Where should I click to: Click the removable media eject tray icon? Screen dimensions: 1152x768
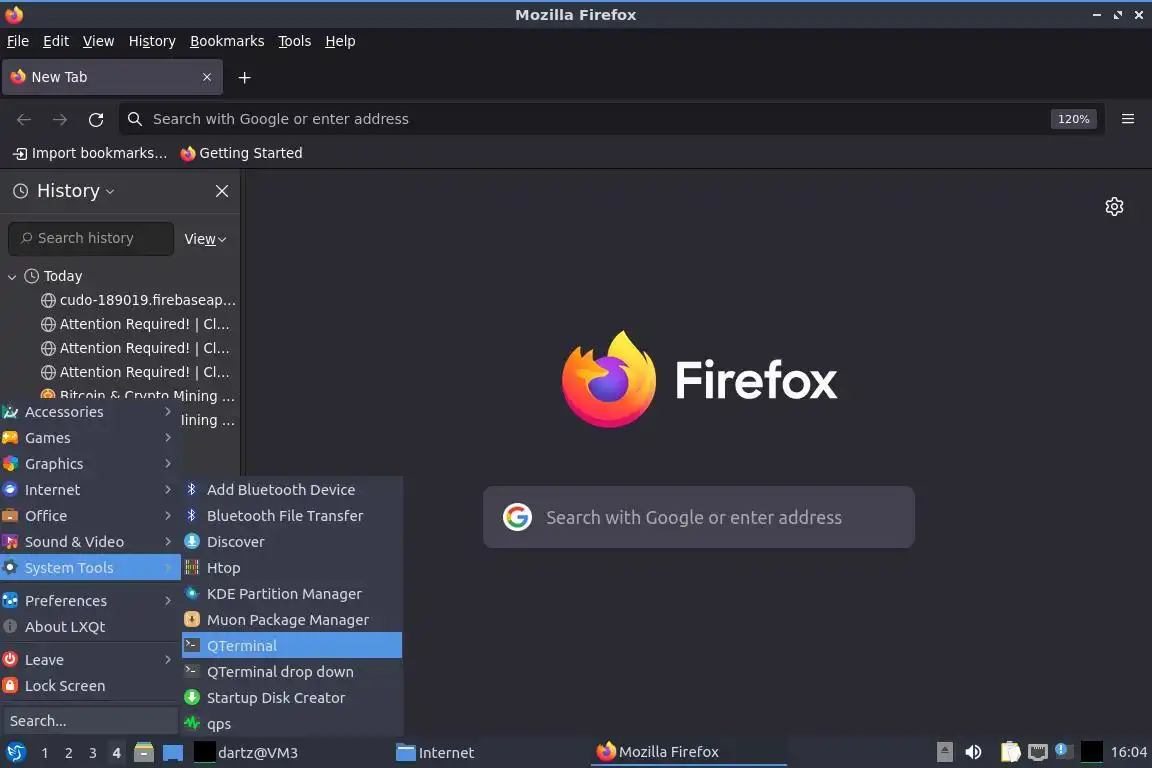click(x=945, y=752)
